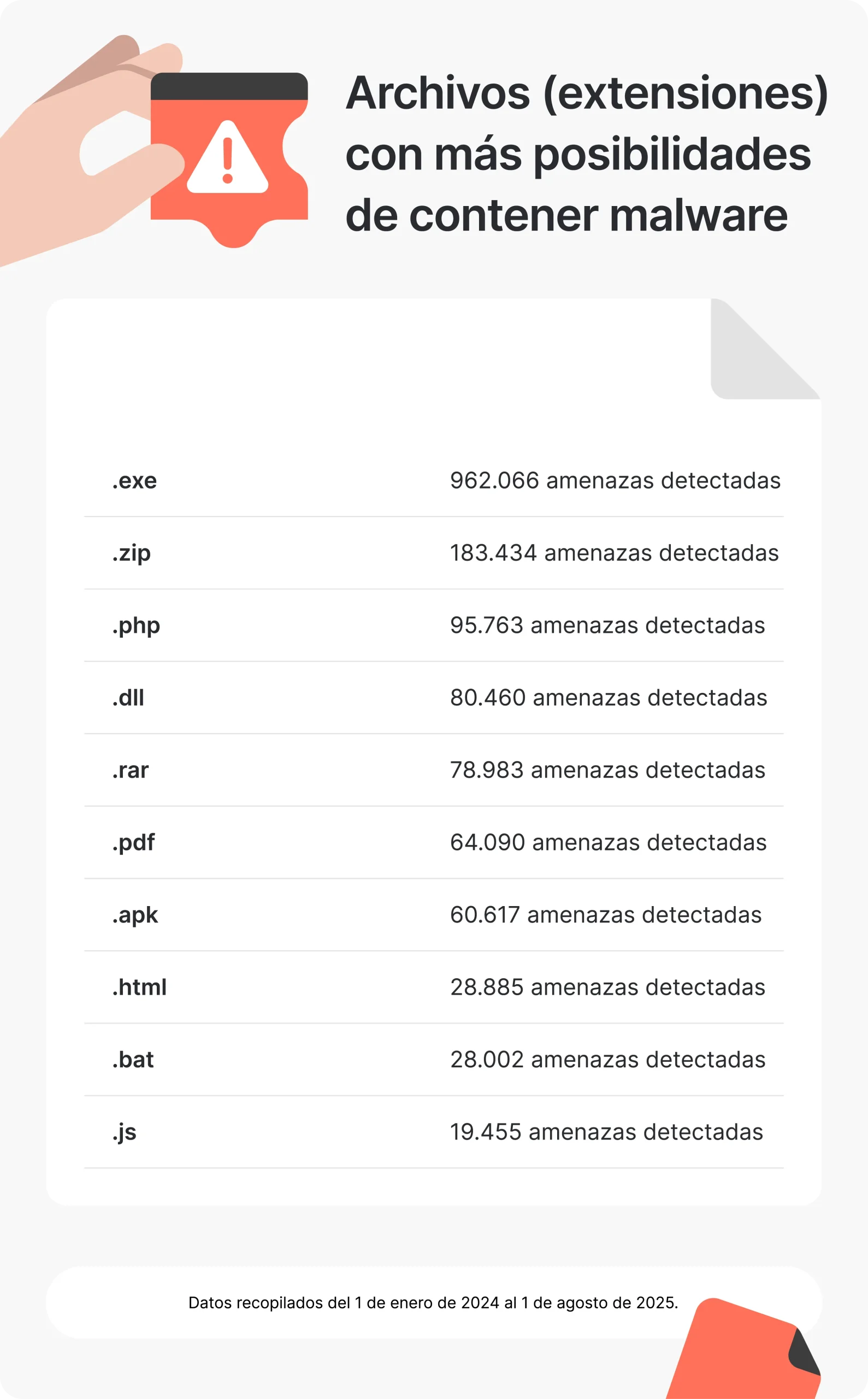Click "19.455 amenazas detectadas" text

[x=606, y=1132]
